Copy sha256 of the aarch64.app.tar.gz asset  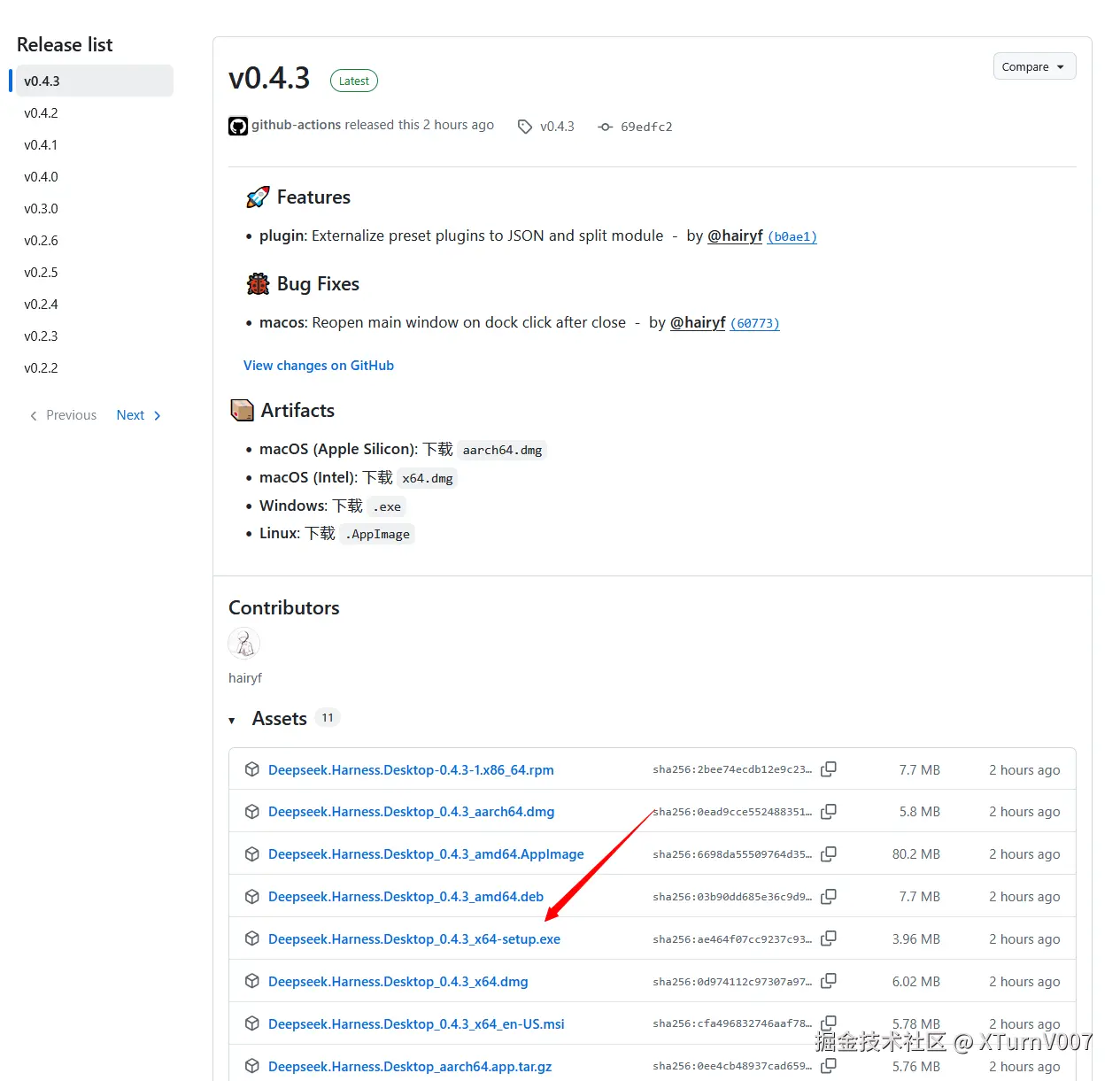coord(829,1066)
